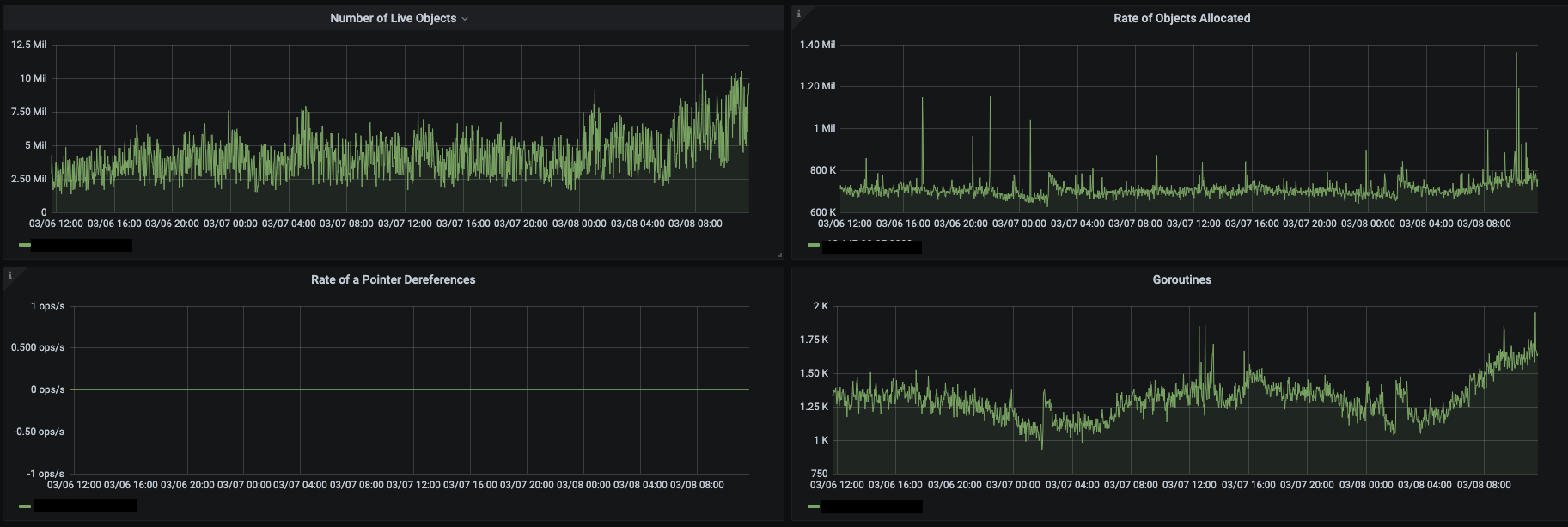Click "03/06 20:00" under Pointer Dereferences graph

[x=187, y=485]
